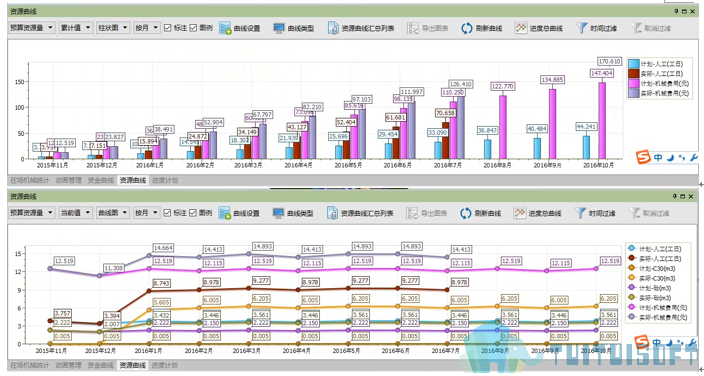Click the 14.664 line chart label
The height and width of the screenshot is (376, 704).
(x=163, y=248)
